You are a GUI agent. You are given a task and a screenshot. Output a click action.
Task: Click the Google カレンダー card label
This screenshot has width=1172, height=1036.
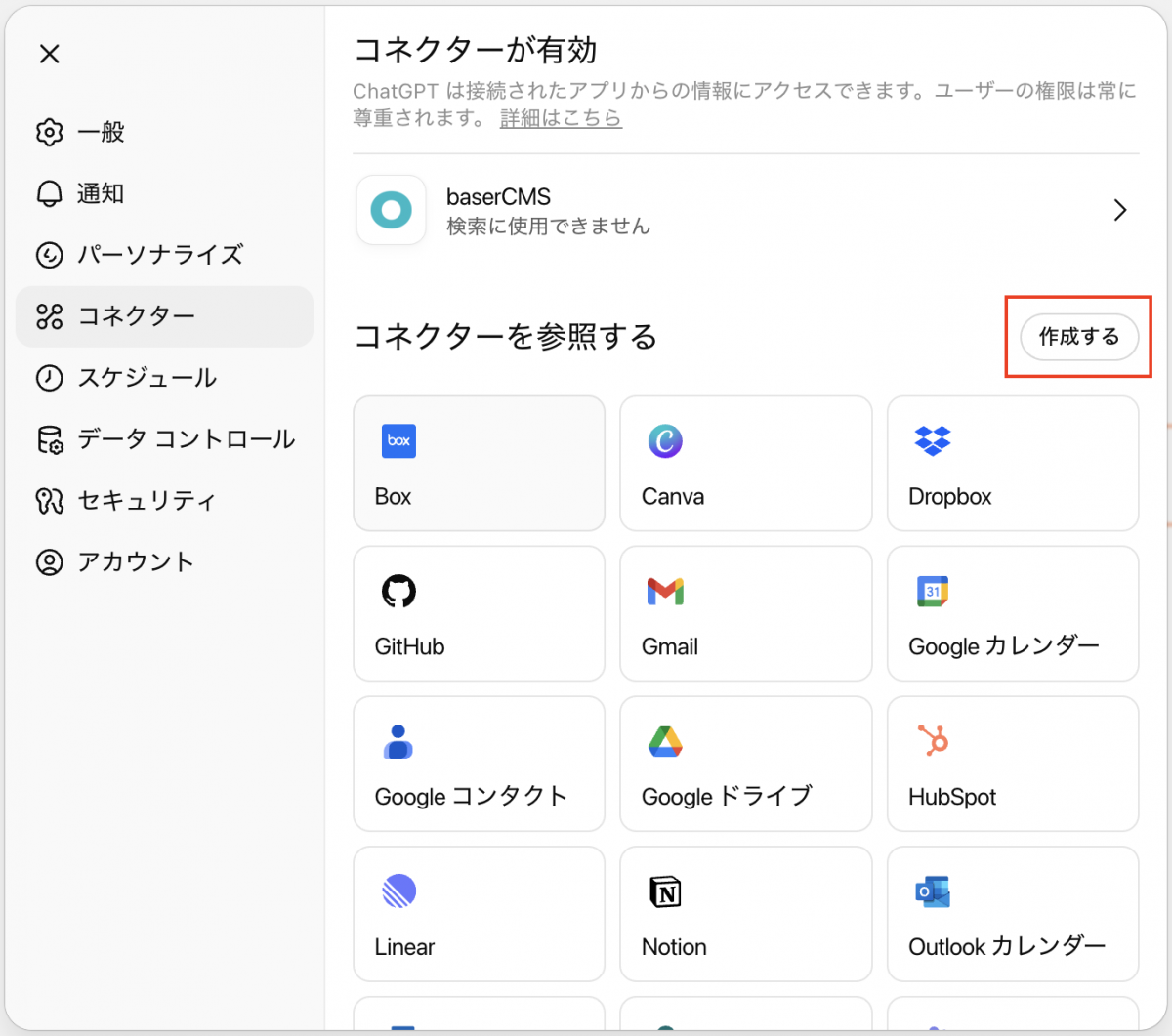(x=1004, y=646)
